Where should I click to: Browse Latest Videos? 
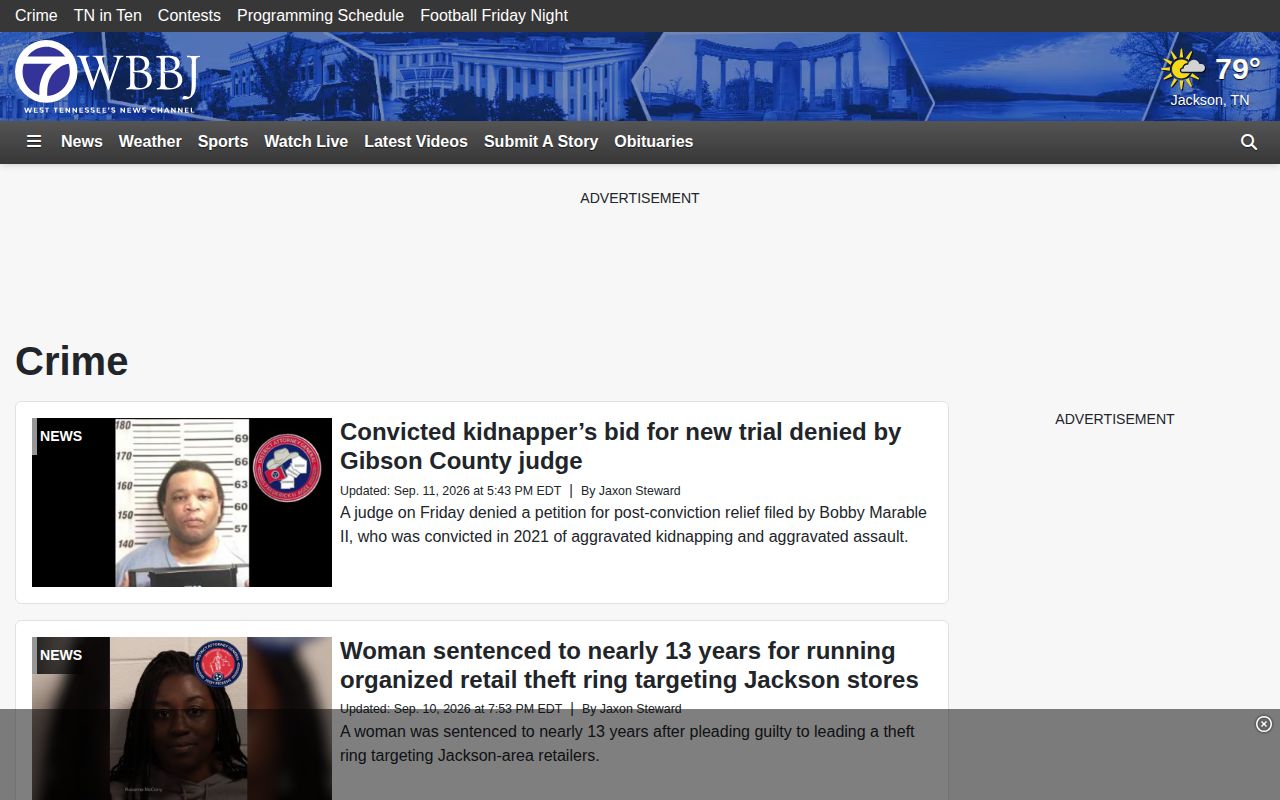[x=416, y=142]
